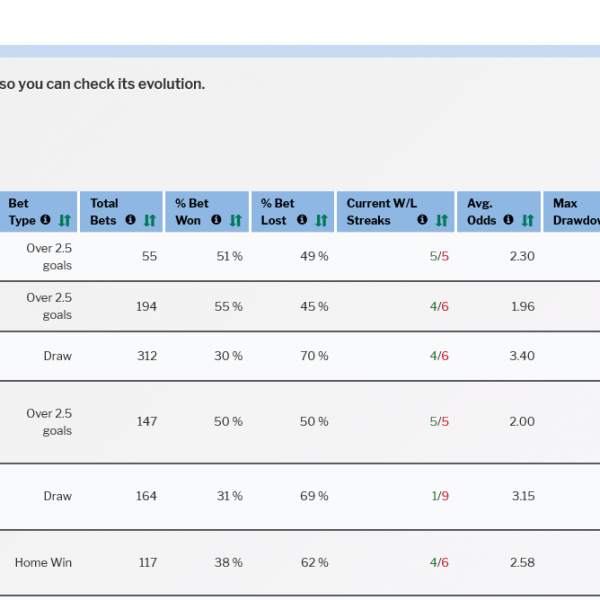Show info for Current W/L Streaks
Screen dimensions: 600x600
(x=422, y=220)
